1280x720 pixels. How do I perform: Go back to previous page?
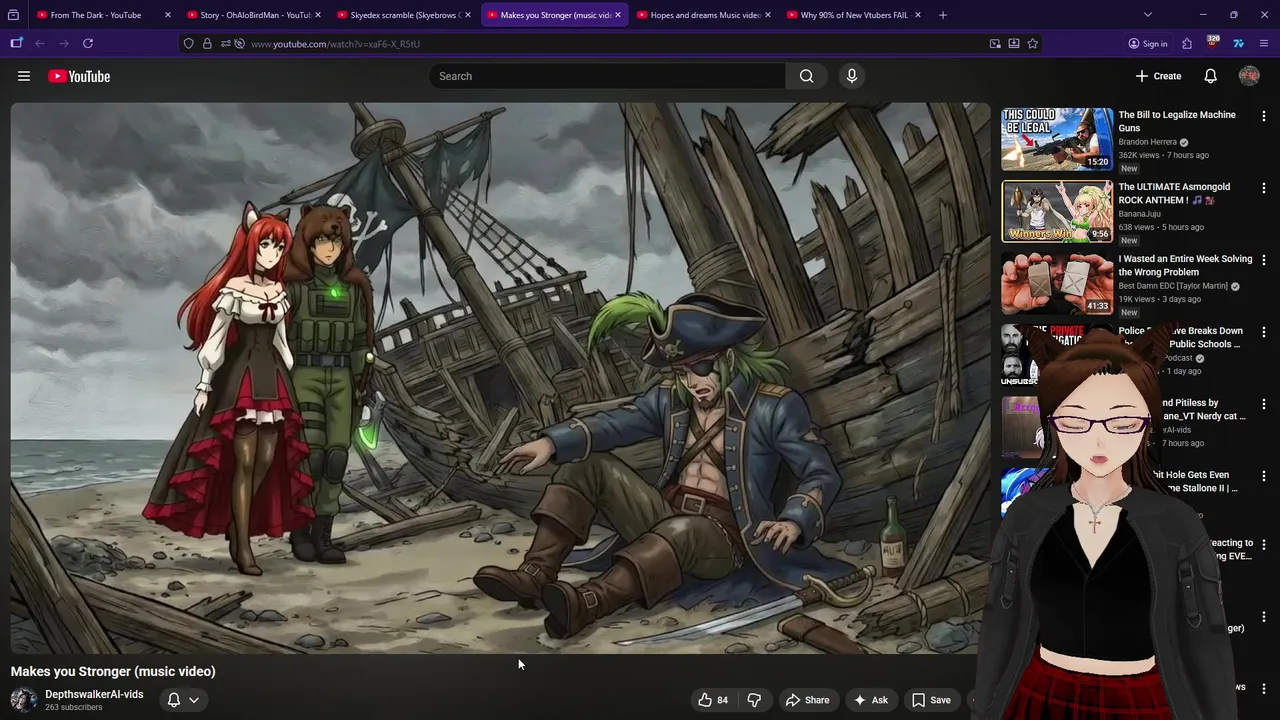40,43
